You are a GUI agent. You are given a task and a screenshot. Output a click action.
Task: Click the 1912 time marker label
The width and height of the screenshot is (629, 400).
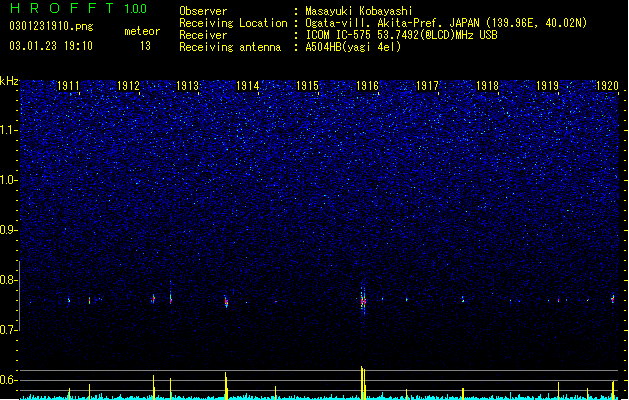click(128, 86)
